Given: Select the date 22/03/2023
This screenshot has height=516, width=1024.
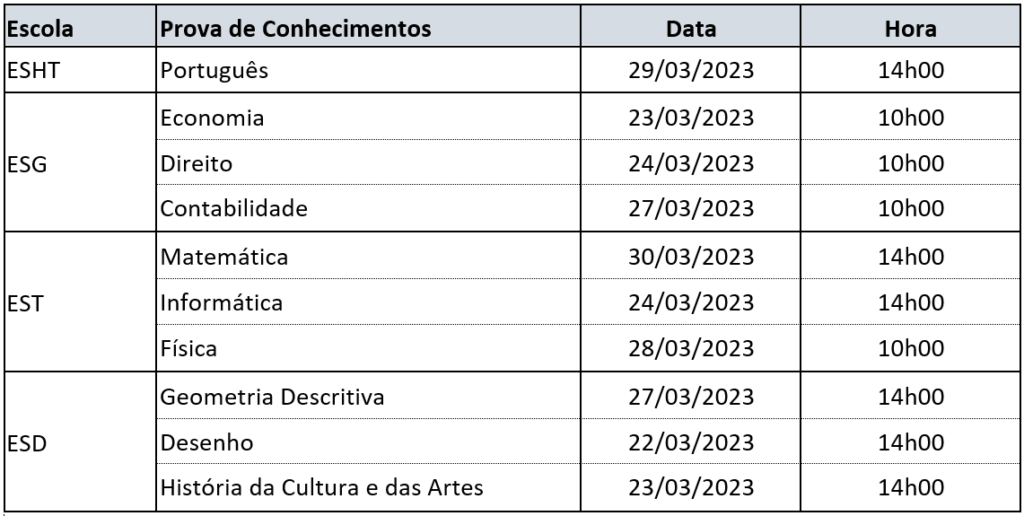Looking at the screenshot, I should point(690,442).
